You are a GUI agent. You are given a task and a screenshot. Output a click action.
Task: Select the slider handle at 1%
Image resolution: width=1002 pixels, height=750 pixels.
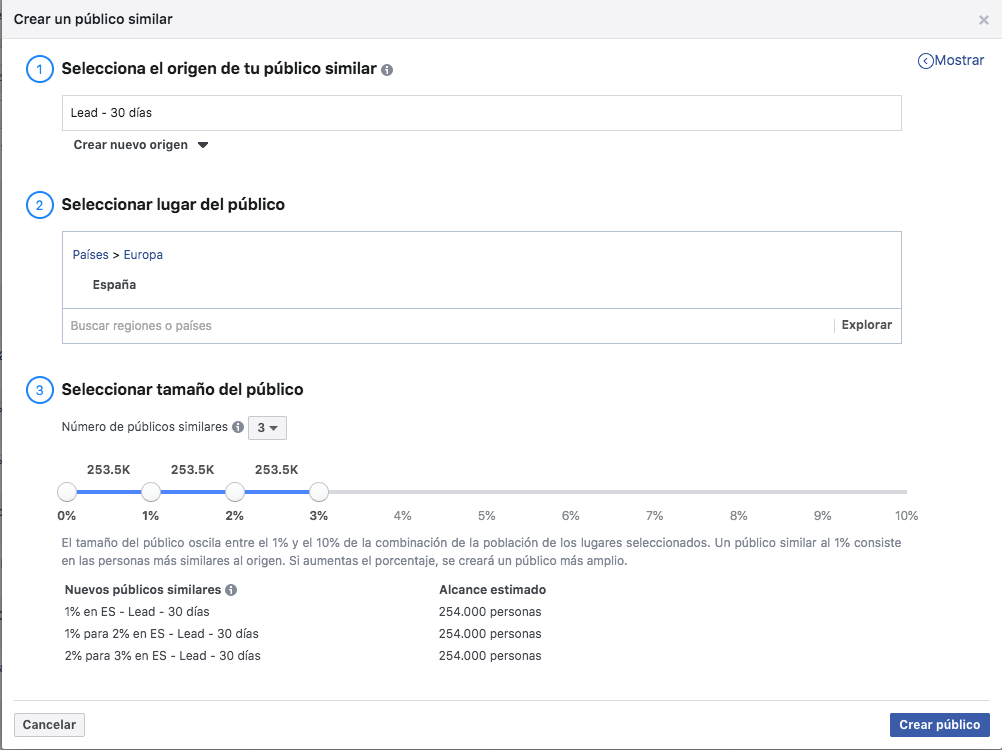[x=151, y=492]
